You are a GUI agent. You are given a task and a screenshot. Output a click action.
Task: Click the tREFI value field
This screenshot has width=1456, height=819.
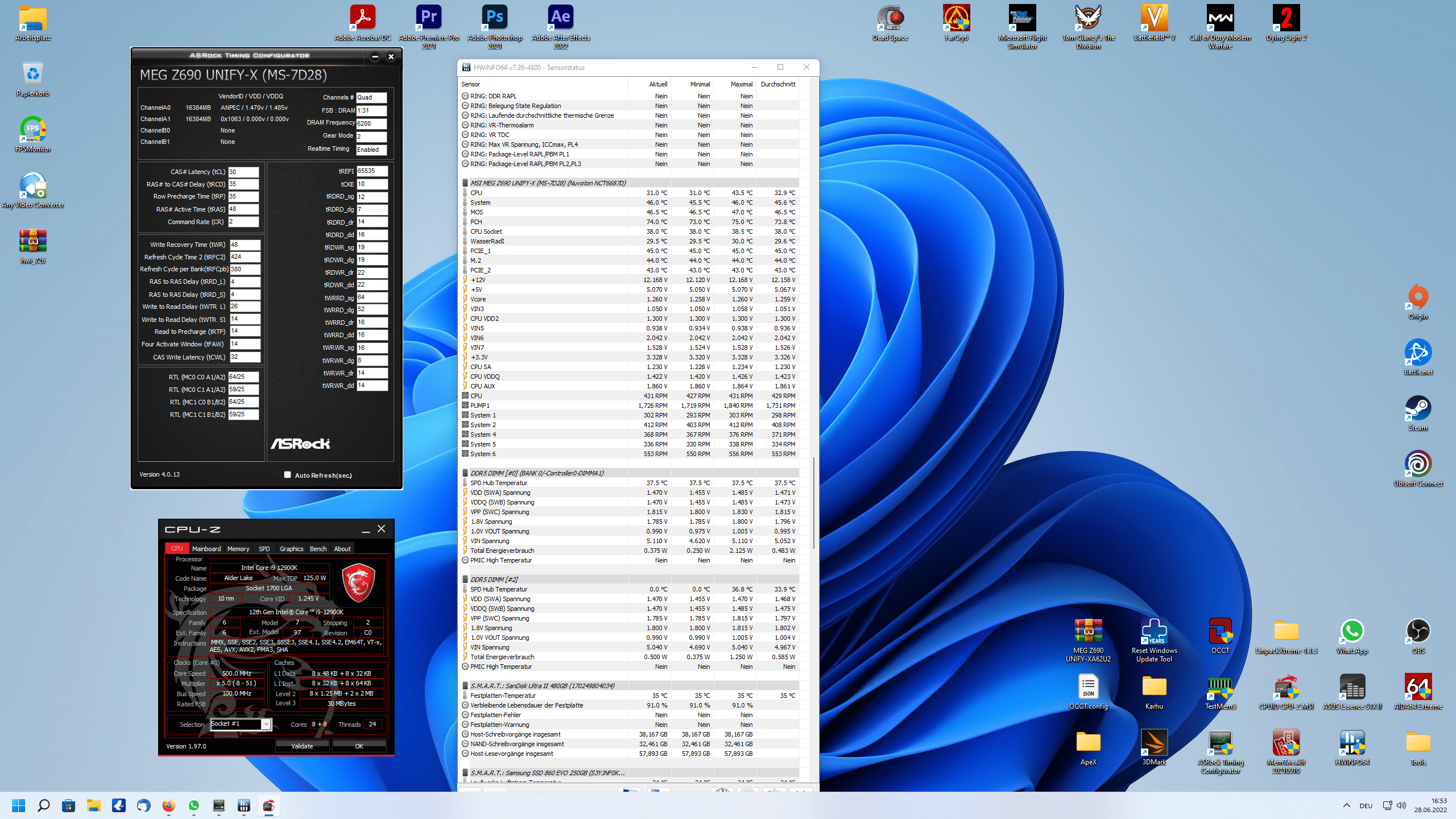(372, 171)
